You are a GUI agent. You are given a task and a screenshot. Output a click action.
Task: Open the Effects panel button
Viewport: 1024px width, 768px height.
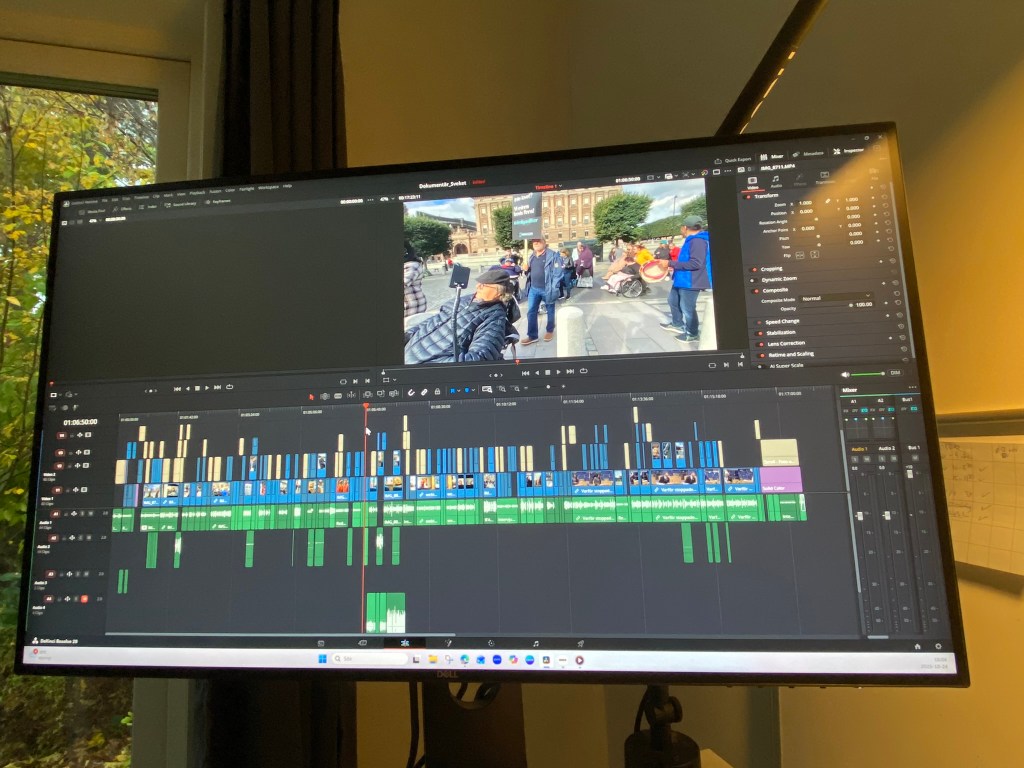click(x=122, y=209)
